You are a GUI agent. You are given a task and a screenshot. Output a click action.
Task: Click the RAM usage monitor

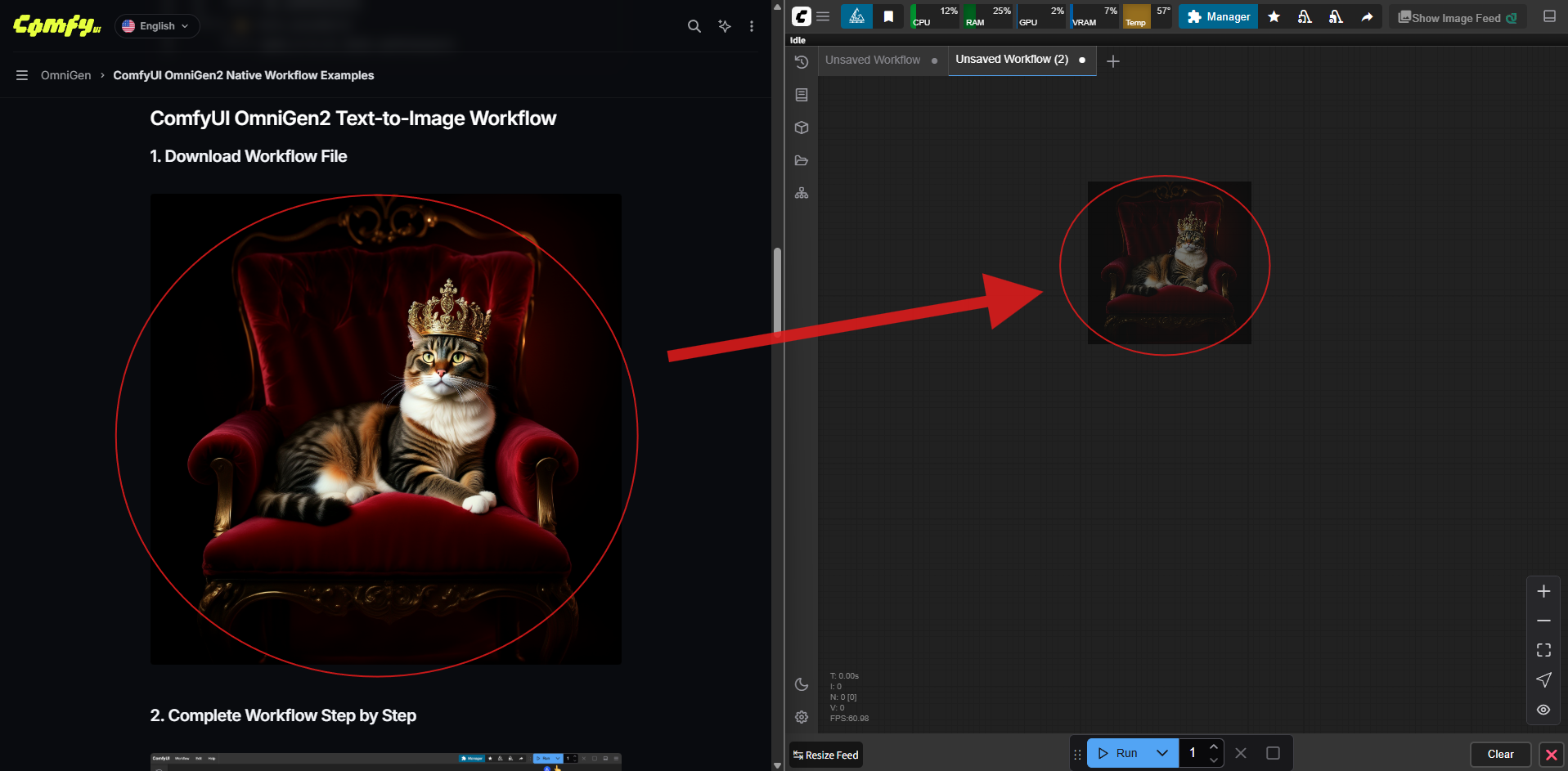tap(988, 16)
